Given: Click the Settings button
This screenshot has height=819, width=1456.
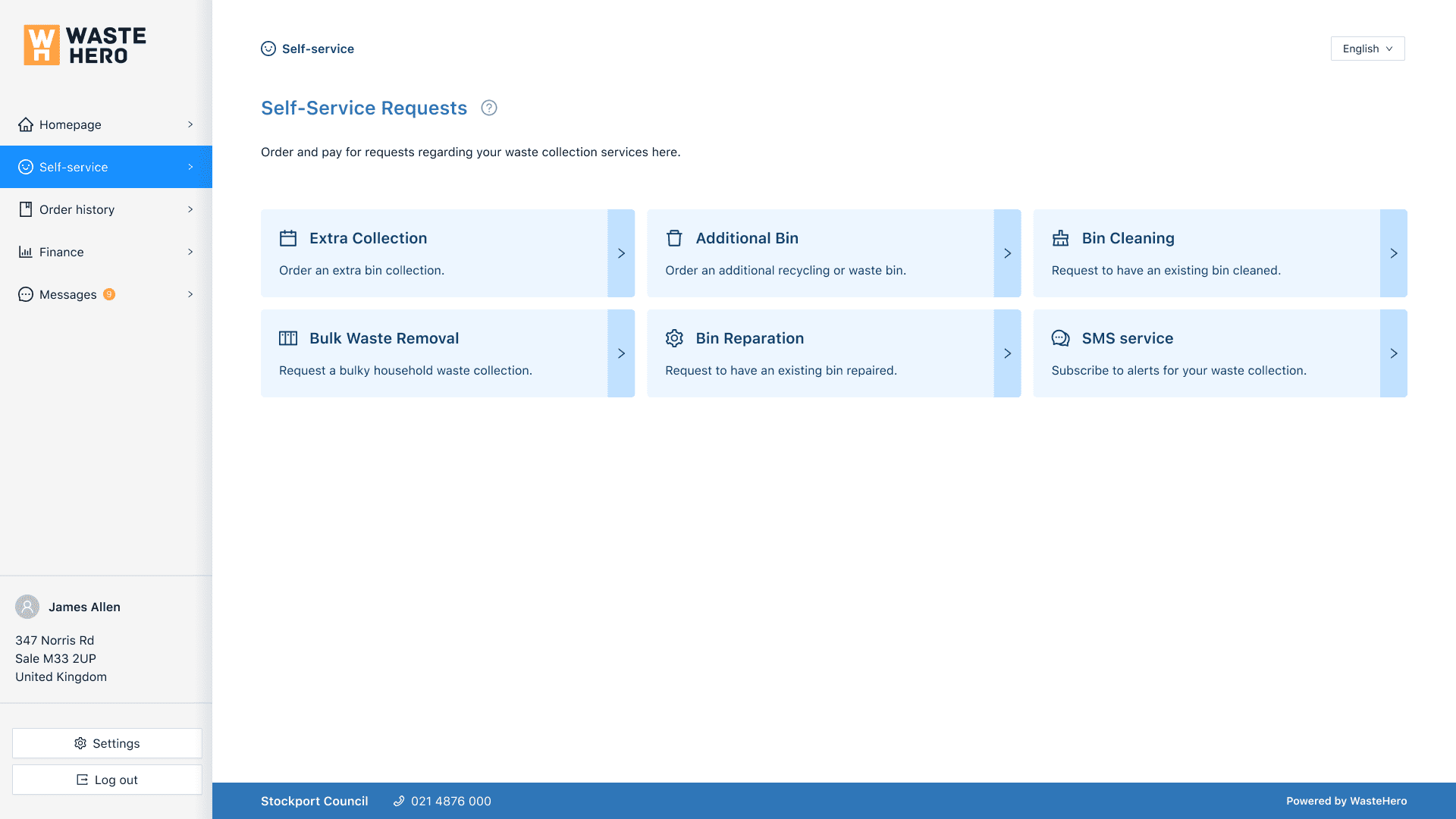Looking at the screenshot, I should 107,743.
